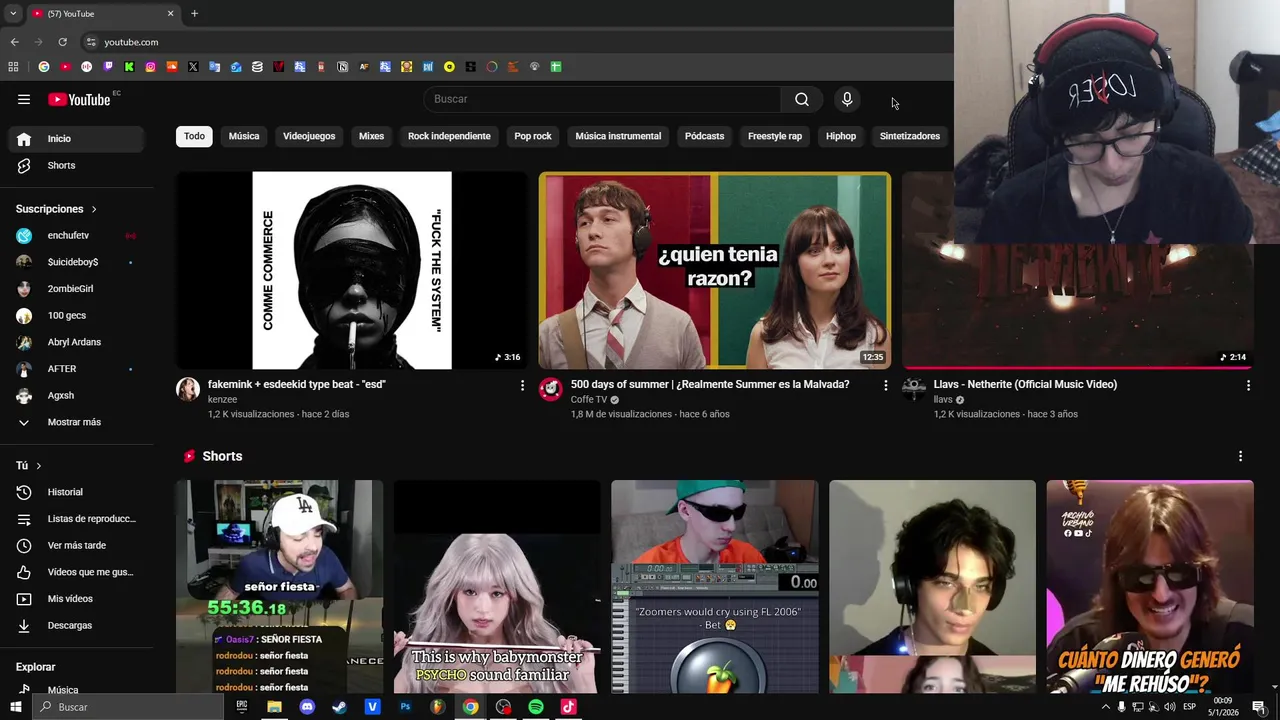This screenshot has height=720, width=1280.
Task: Click the browser reload button
Action: coord(62,42)
